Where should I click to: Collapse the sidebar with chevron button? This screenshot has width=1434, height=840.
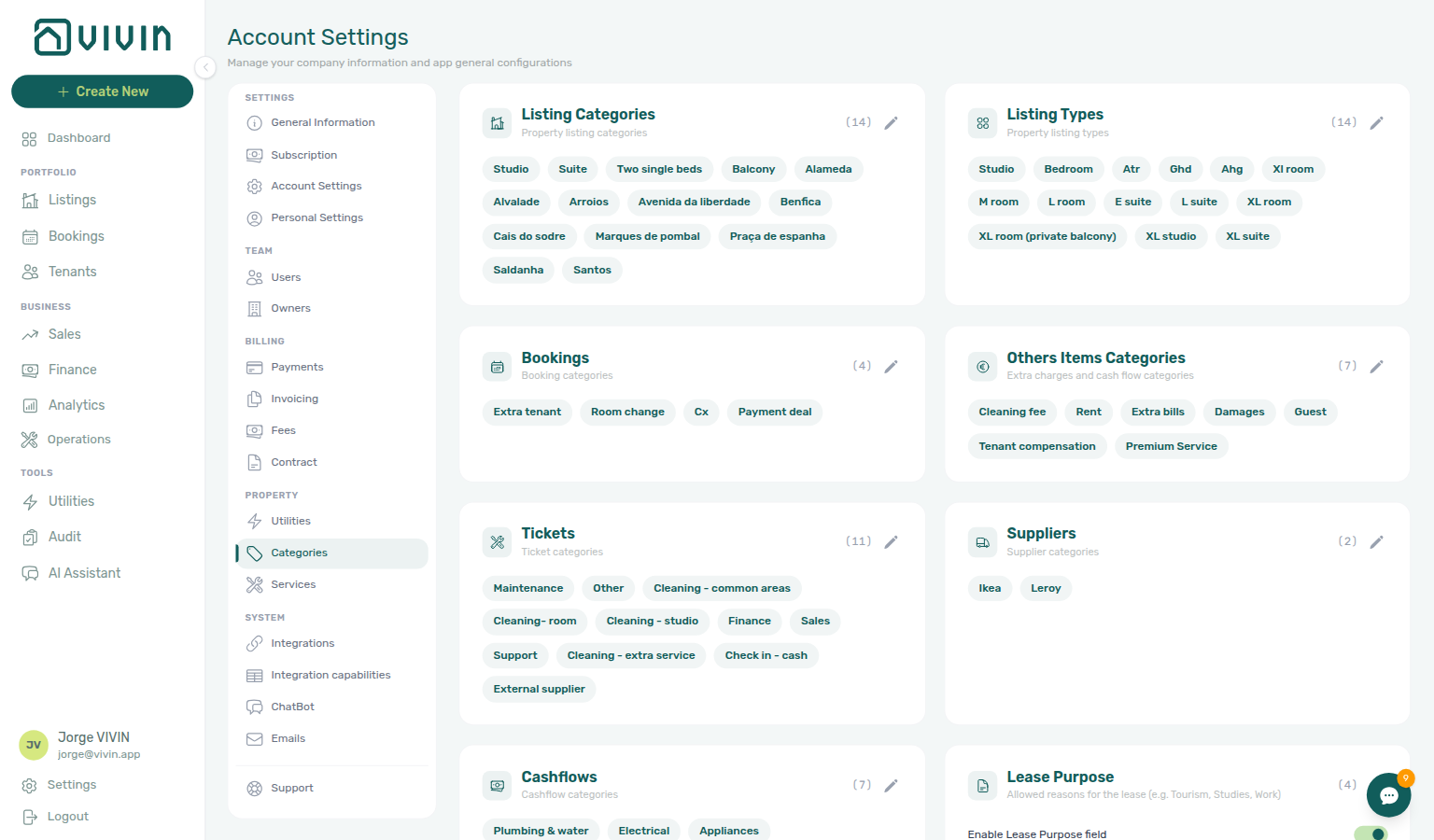tap(205, 67)
